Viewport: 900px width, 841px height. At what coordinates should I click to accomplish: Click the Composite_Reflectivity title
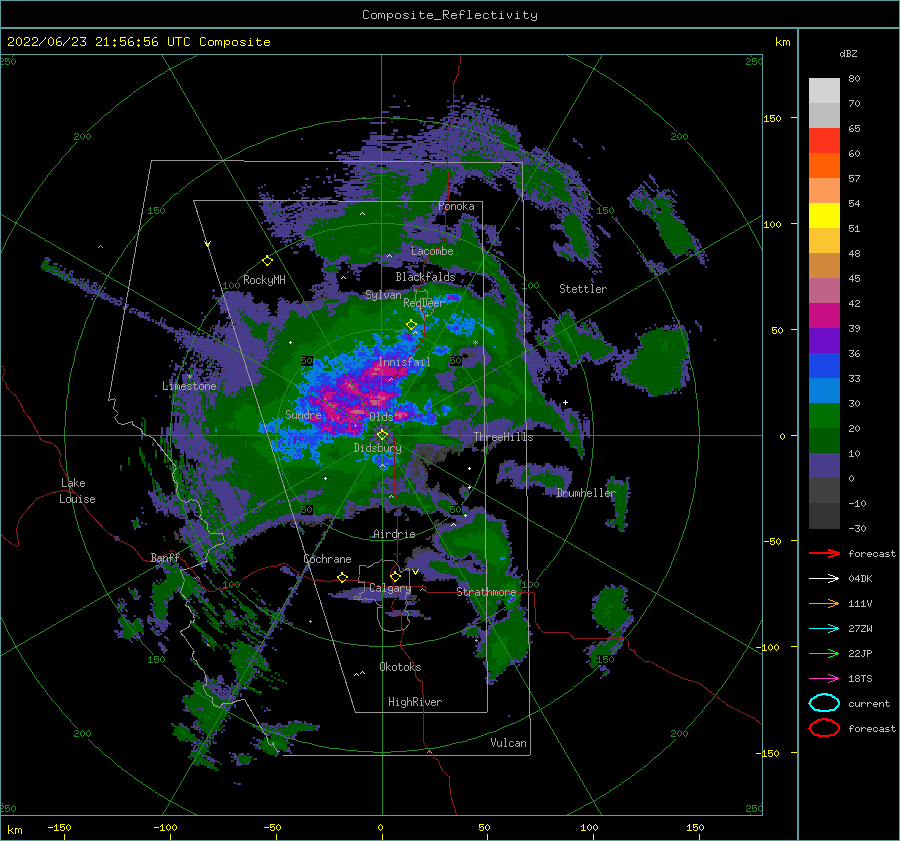pyautogui.click(x=450, y=15)
